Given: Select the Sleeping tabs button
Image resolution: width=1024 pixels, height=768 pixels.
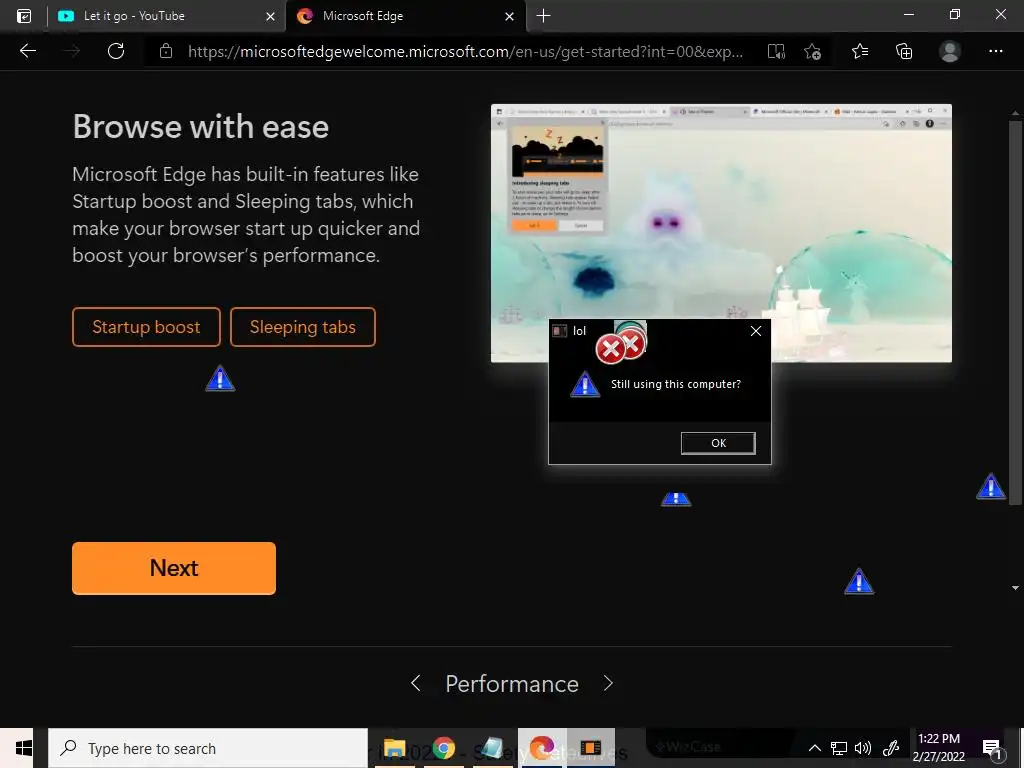Looking at the screenshot, I should click(303, 327).
